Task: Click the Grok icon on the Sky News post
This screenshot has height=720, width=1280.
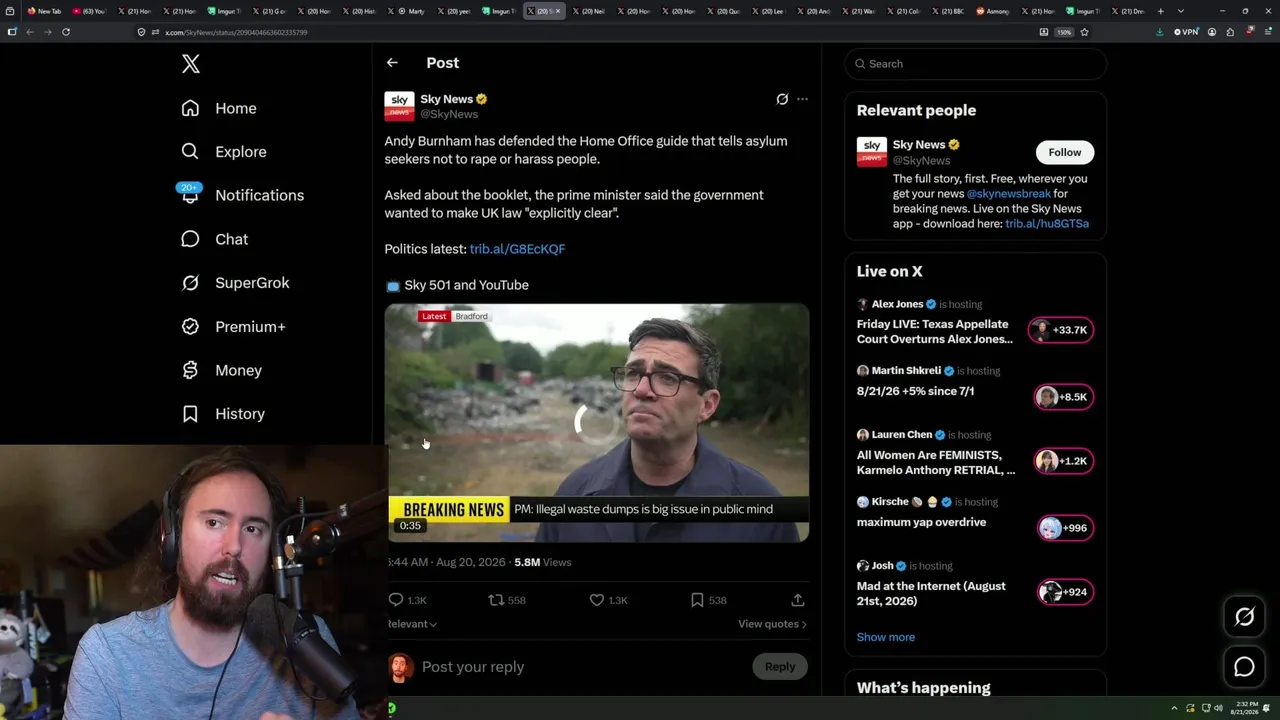Action: (x=782, y=99)
